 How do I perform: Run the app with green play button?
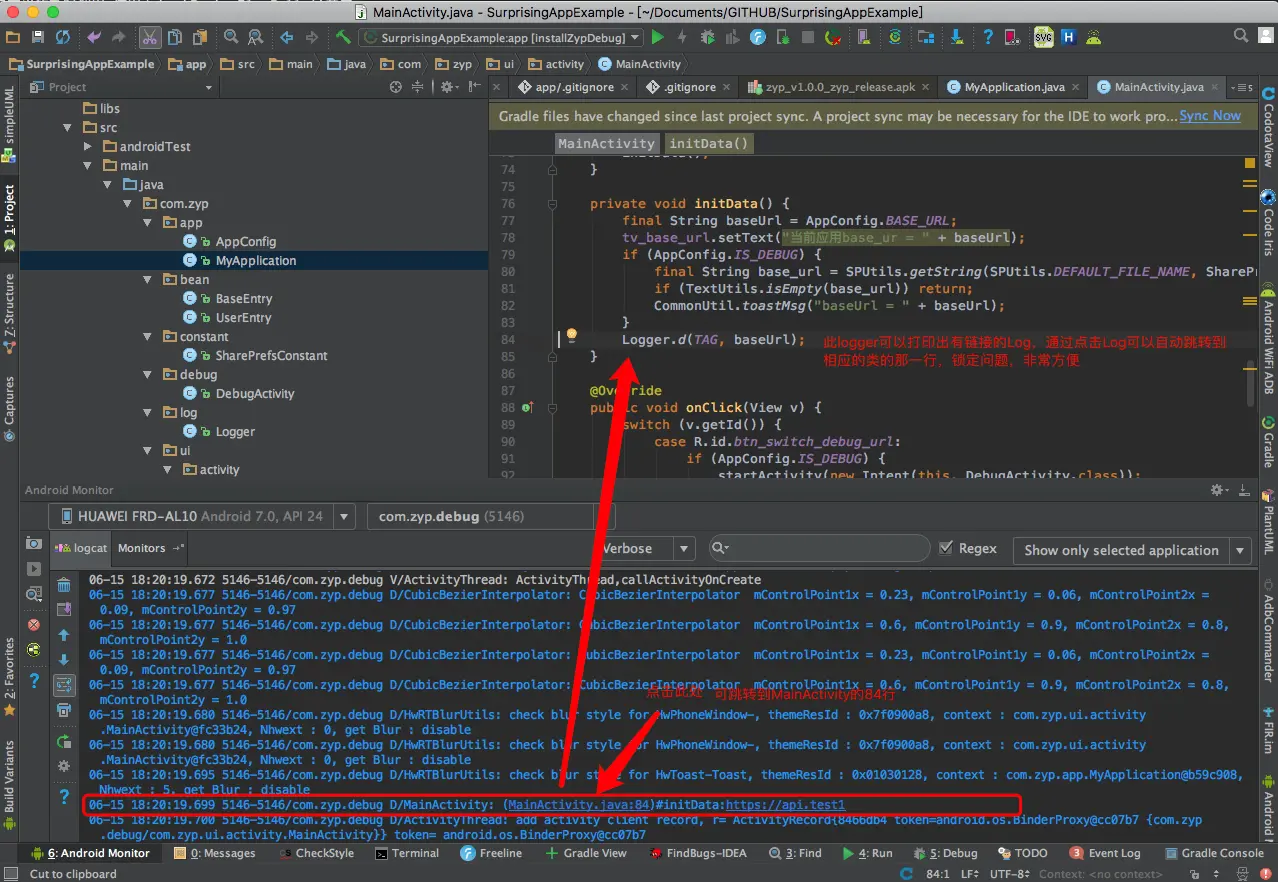[657, 37]
